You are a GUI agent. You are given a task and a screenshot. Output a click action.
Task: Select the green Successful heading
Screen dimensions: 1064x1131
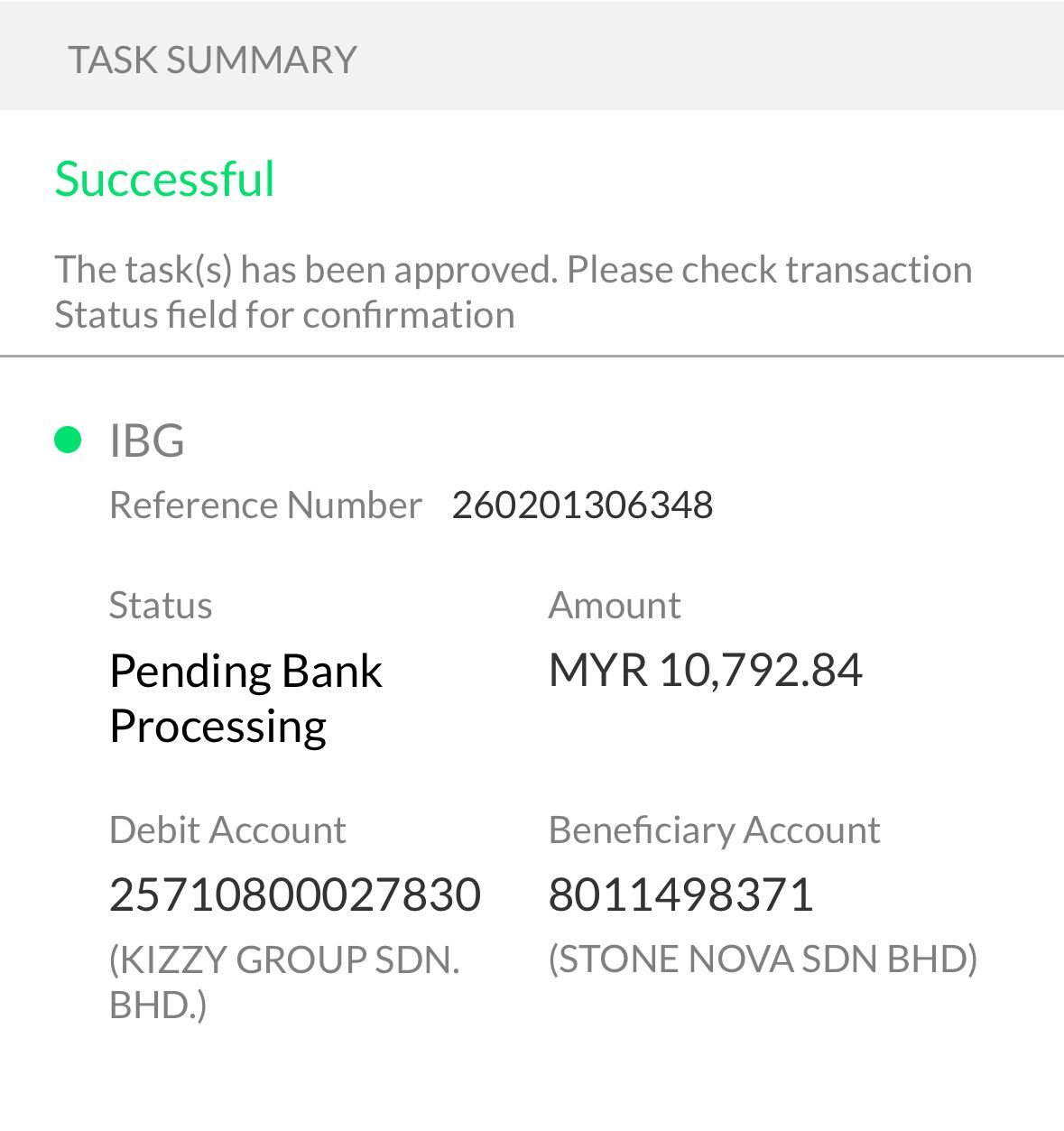tap(164, 178)
